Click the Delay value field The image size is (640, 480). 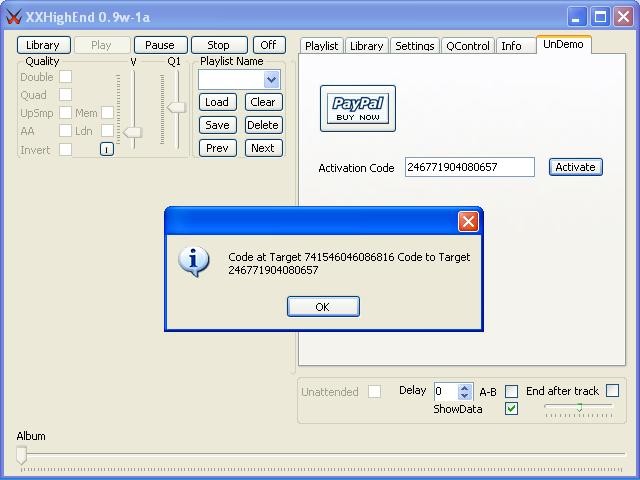coord(446,391)
